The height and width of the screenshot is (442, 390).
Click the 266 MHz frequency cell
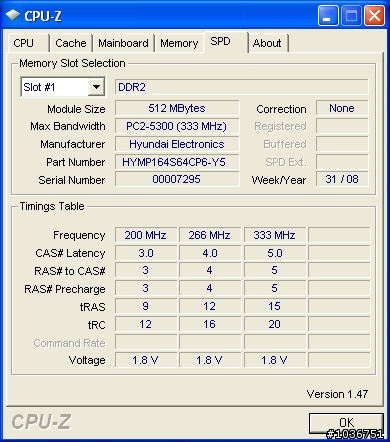(x=210, y=235)
